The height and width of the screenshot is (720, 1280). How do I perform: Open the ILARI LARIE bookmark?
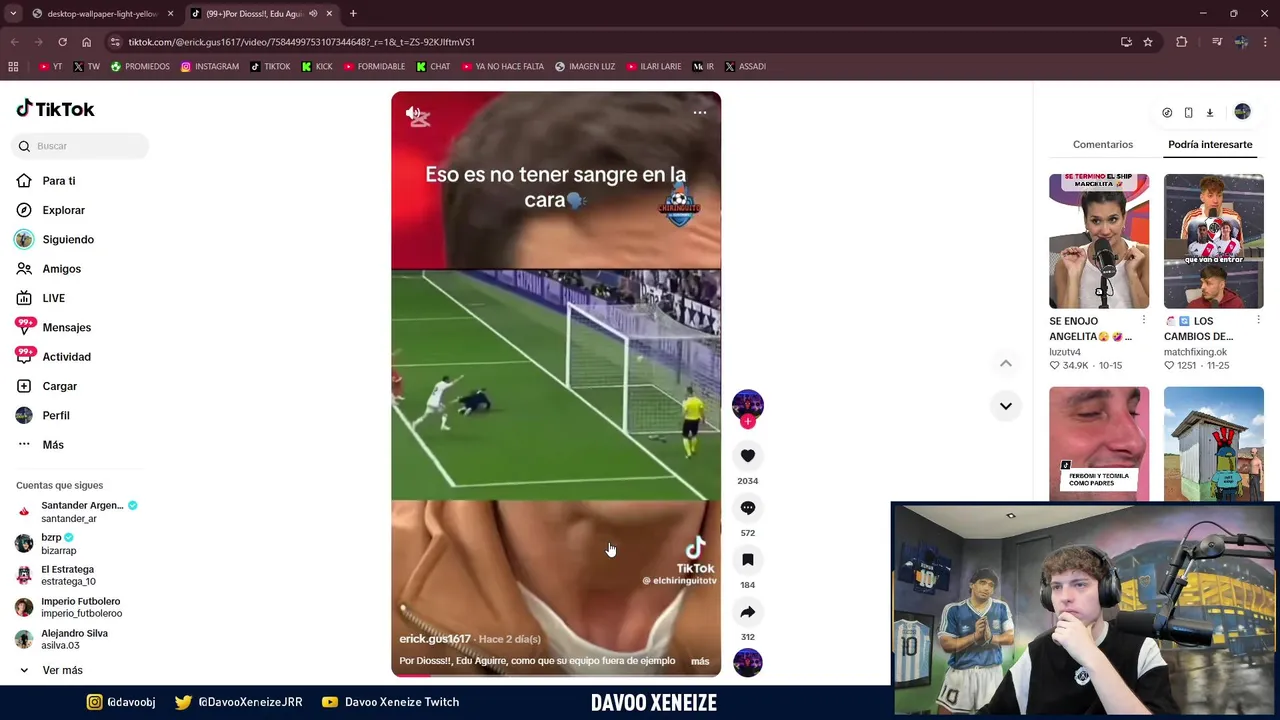tap(654, 67)
